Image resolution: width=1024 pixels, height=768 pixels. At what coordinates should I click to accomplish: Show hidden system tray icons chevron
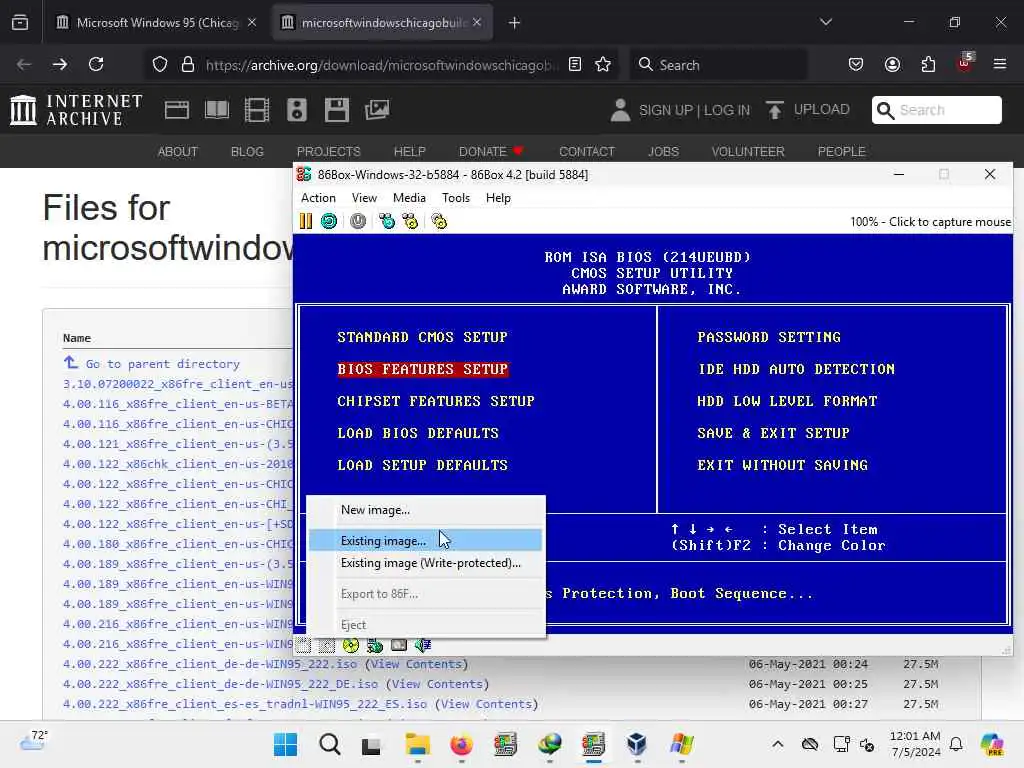coord(777,744)
